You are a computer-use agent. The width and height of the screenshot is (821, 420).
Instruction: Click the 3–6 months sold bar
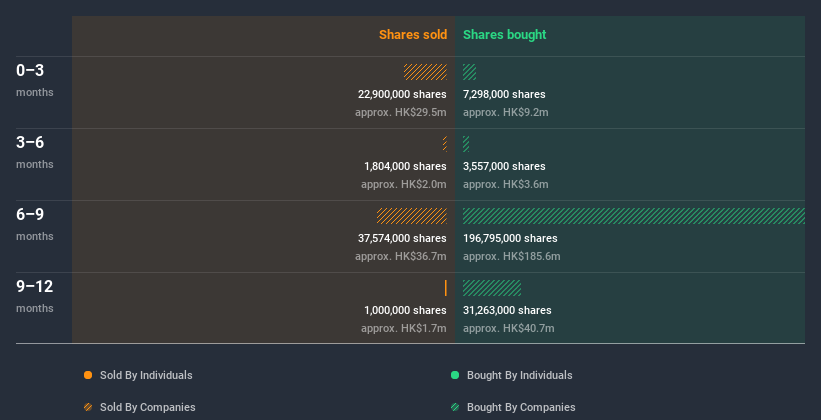445,144
